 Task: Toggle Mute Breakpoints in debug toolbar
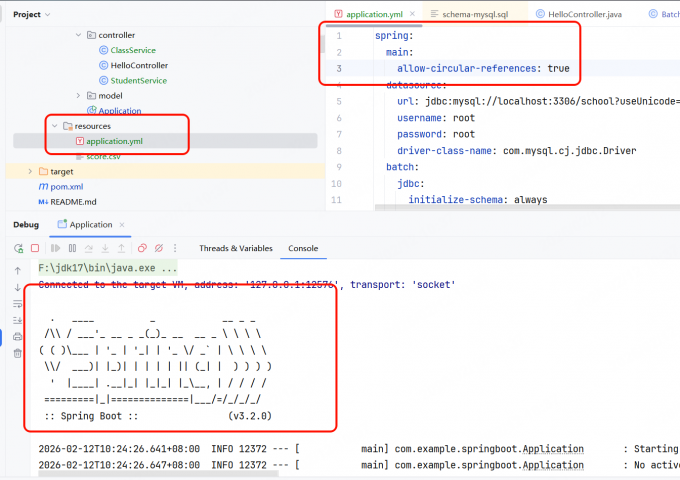pyautogui.click(x=160, y=248)
